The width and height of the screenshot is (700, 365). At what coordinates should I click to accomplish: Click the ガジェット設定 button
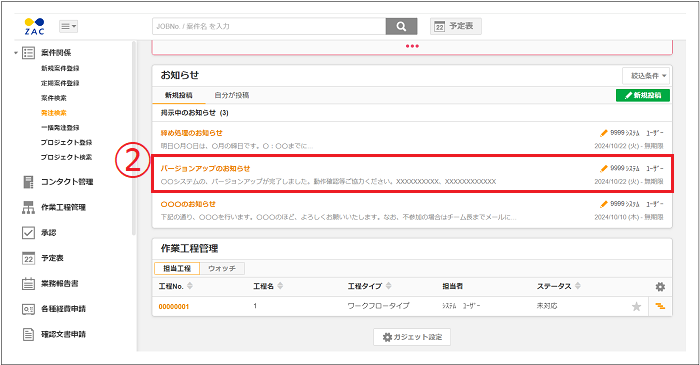[x=412, y=337]
